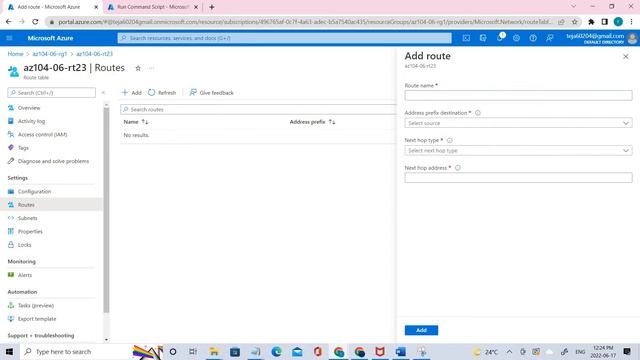Click the Microsoft Azure logo text

click(x=50, y=38)
